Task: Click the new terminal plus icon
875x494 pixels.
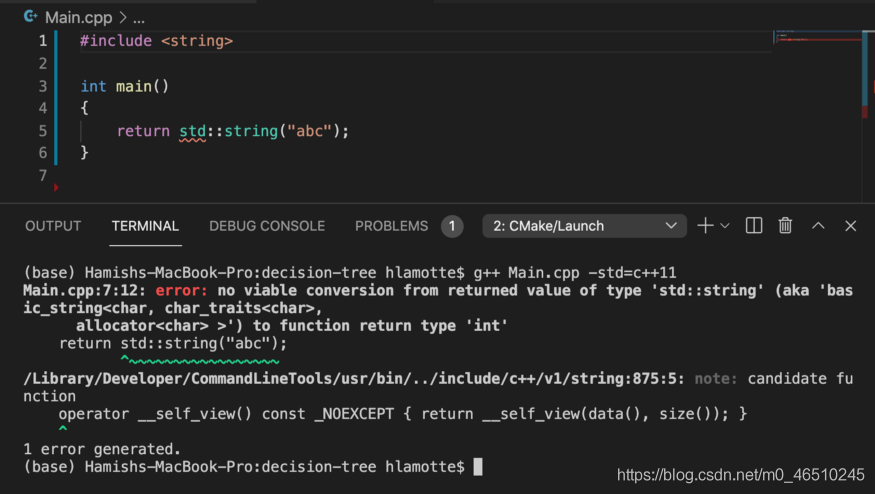Action: (705, 226)
